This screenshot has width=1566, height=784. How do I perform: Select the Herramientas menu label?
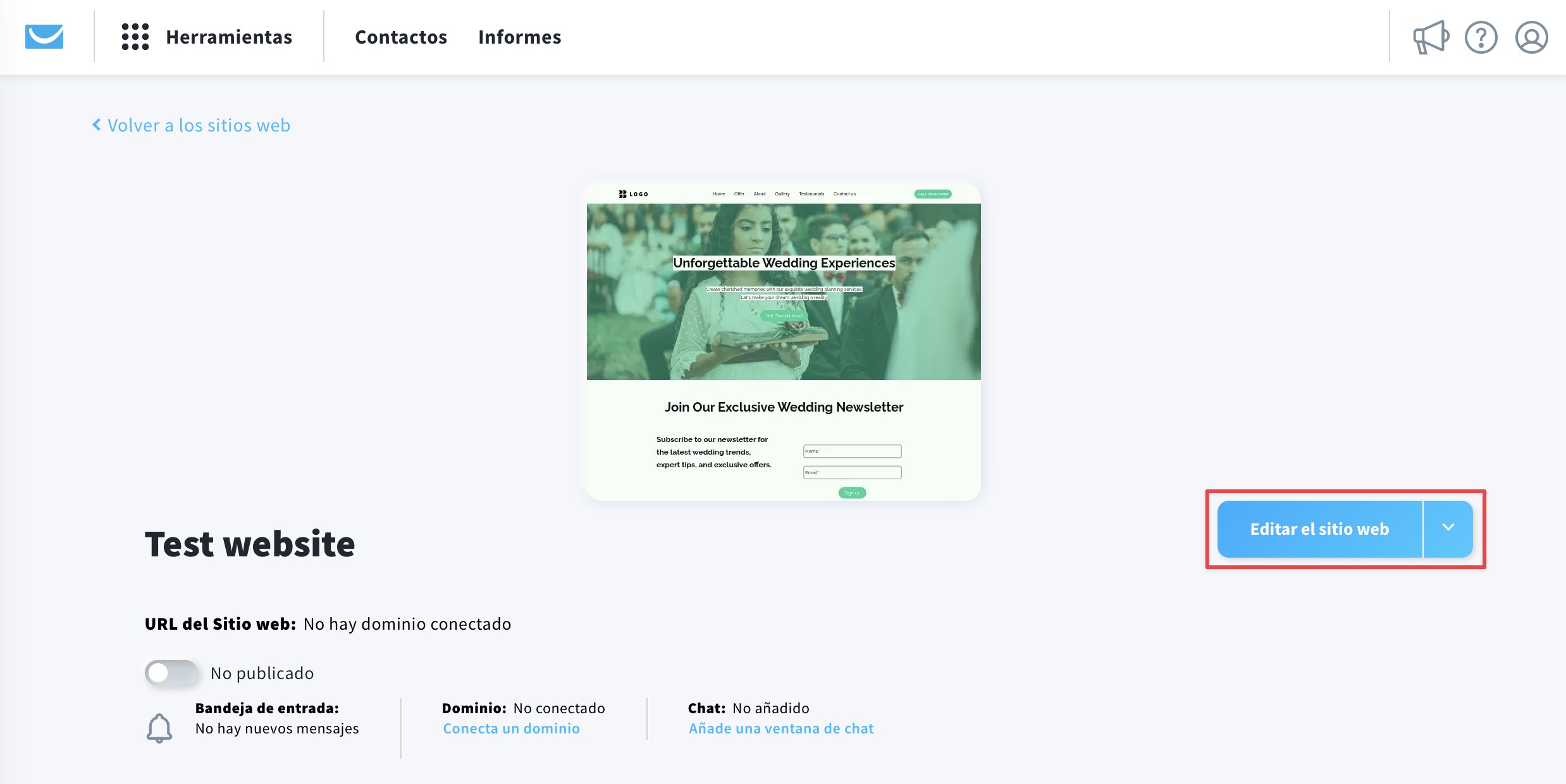tap(229, 37)
